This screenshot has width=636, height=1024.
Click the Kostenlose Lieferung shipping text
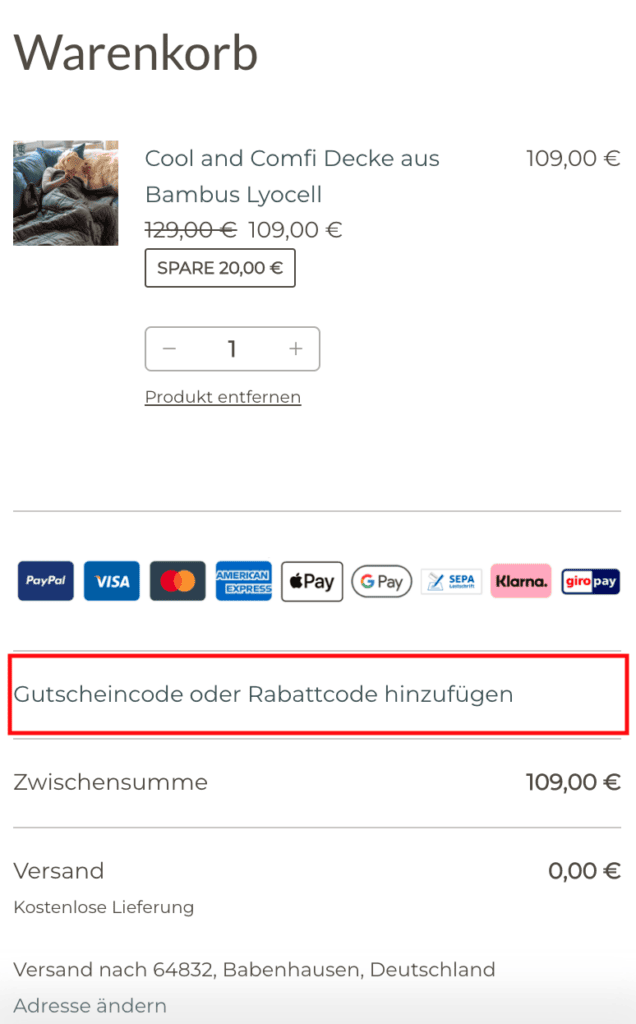click(104, 907)
